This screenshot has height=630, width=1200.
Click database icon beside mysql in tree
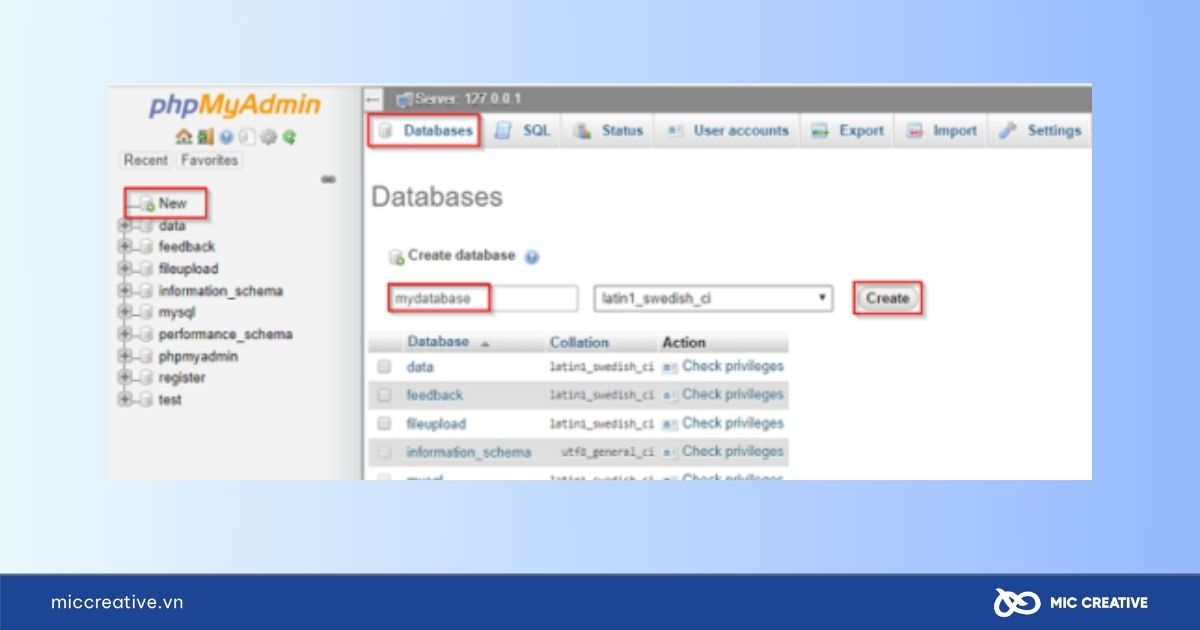coord(146,313)
